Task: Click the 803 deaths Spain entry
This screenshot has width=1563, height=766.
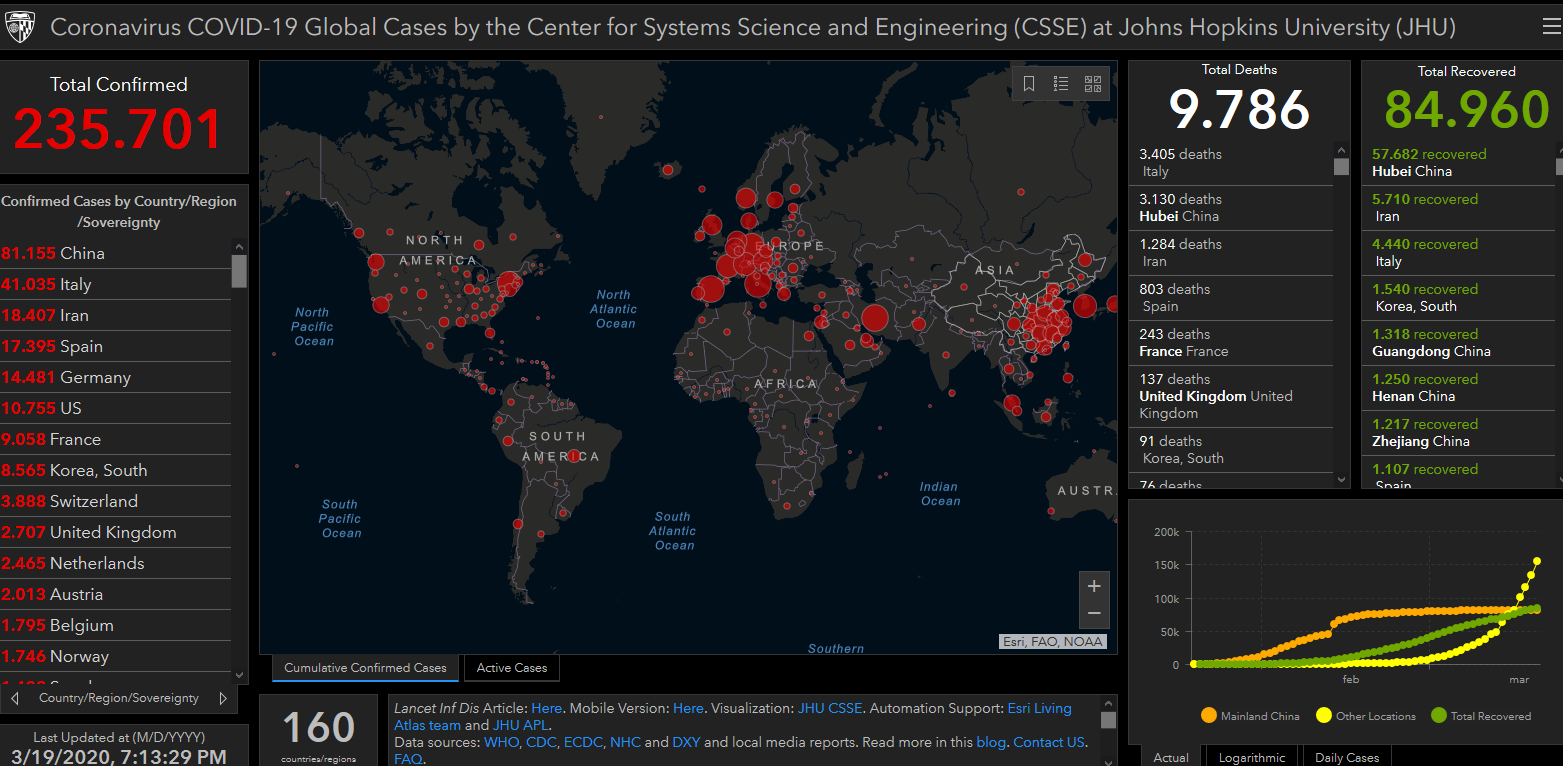Action: click(1231, 298)
